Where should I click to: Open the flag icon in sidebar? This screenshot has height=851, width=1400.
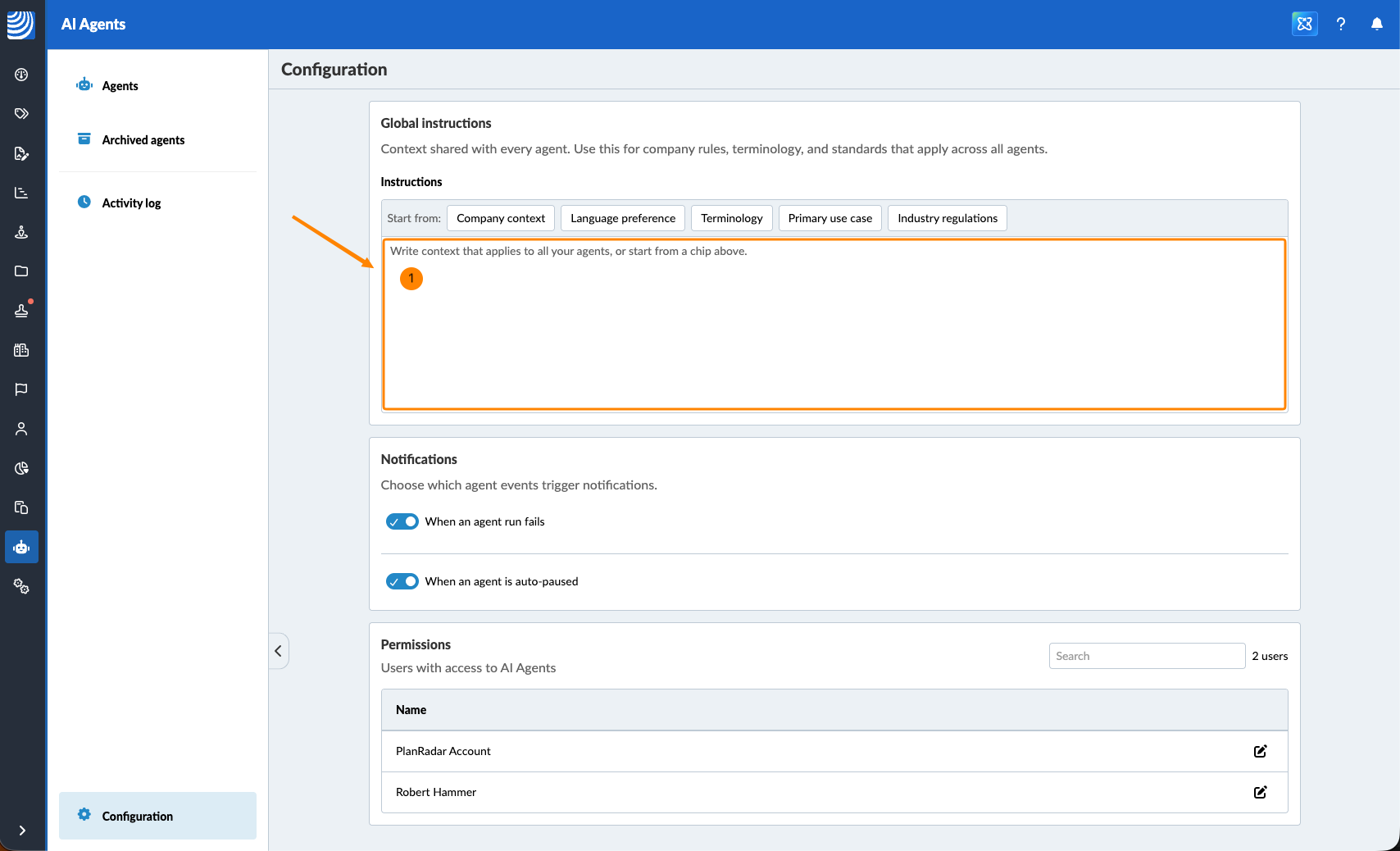pos(21,389)
